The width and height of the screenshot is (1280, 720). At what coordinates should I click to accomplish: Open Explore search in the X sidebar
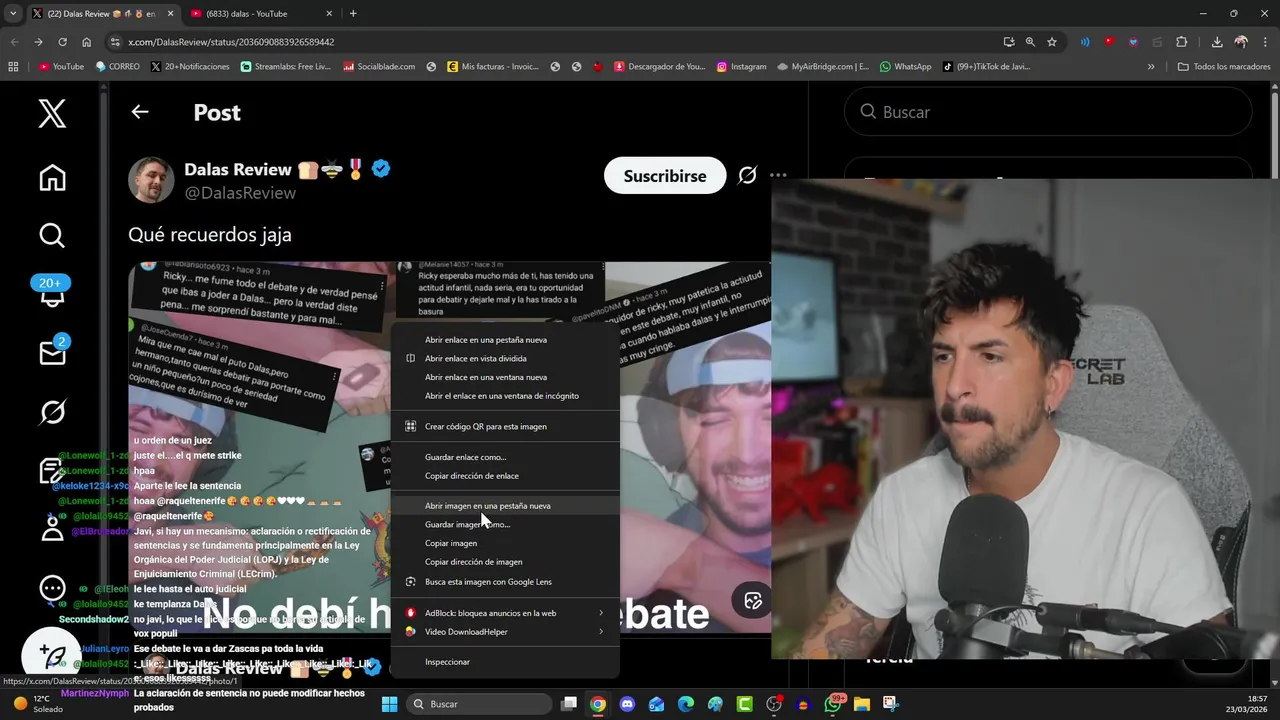click(52, 235)
